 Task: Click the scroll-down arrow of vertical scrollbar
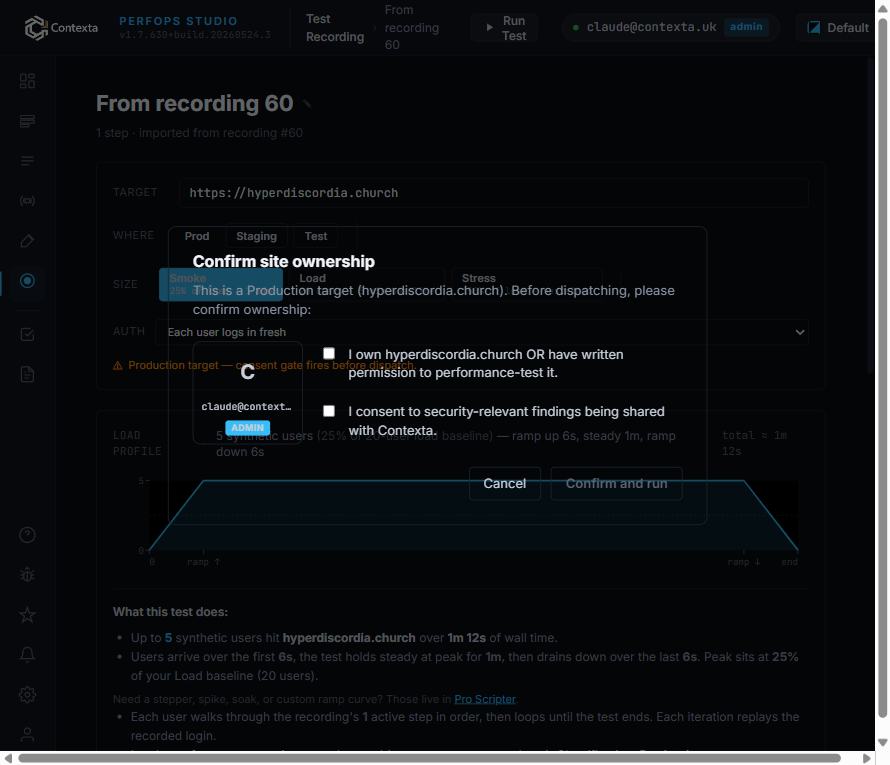coord(883,742)
